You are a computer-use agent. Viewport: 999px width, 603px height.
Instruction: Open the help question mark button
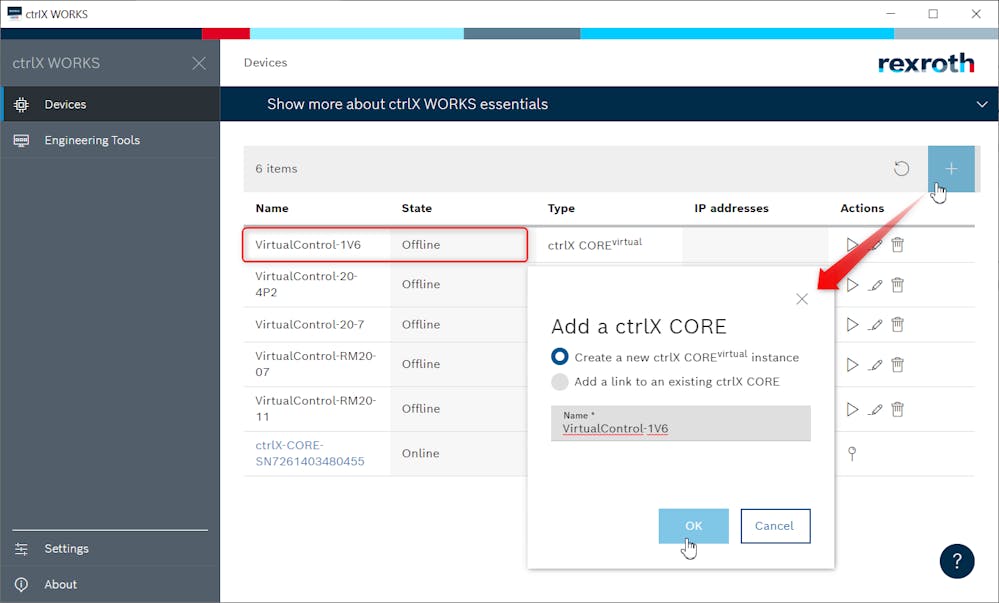[x=957, y=562]
